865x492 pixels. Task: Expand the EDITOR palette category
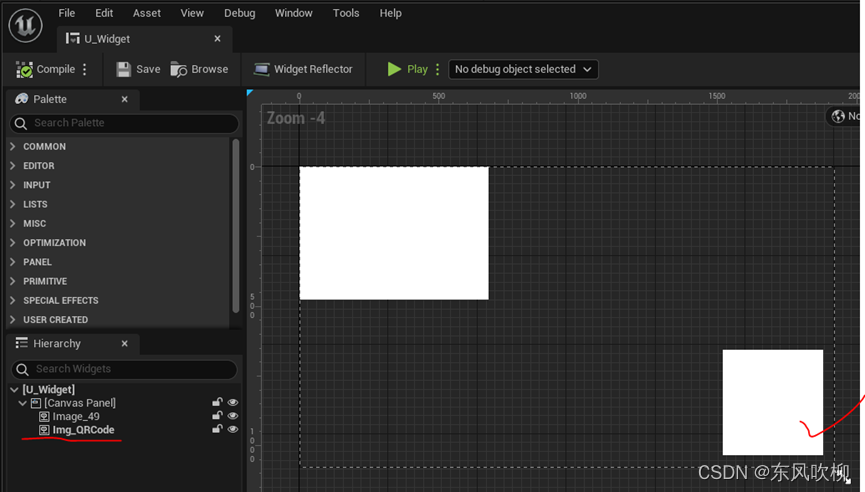click(12, 166)
